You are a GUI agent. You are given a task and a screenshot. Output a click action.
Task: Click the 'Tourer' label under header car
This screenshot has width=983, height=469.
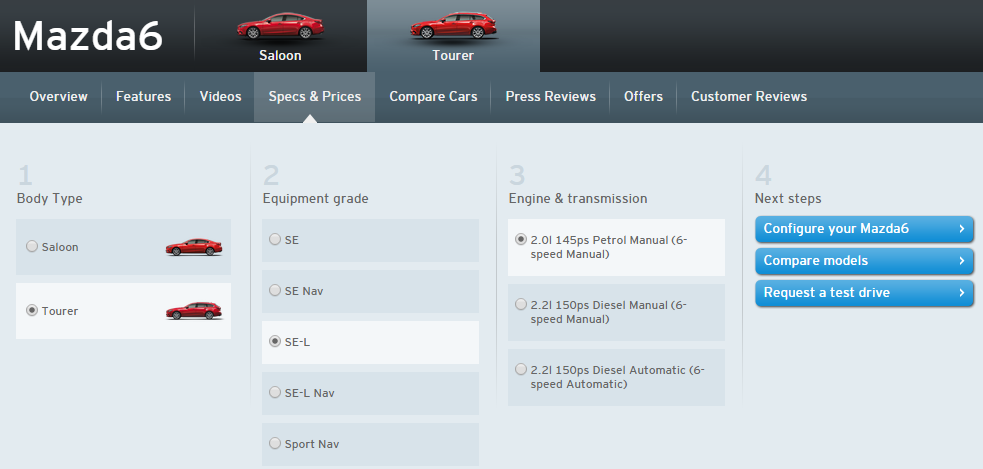pos(453,55)
